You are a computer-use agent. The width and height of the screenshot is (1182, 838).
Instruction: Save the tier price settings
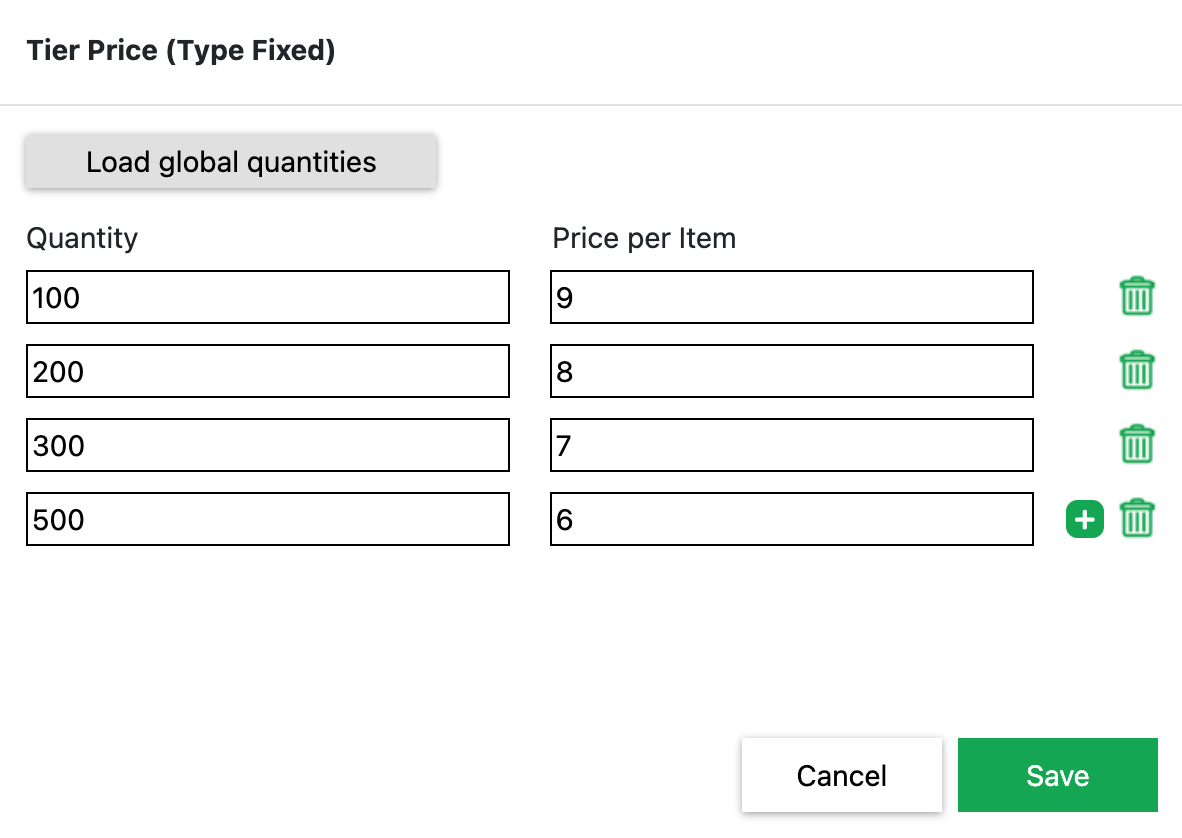(x=1057, y=775)
